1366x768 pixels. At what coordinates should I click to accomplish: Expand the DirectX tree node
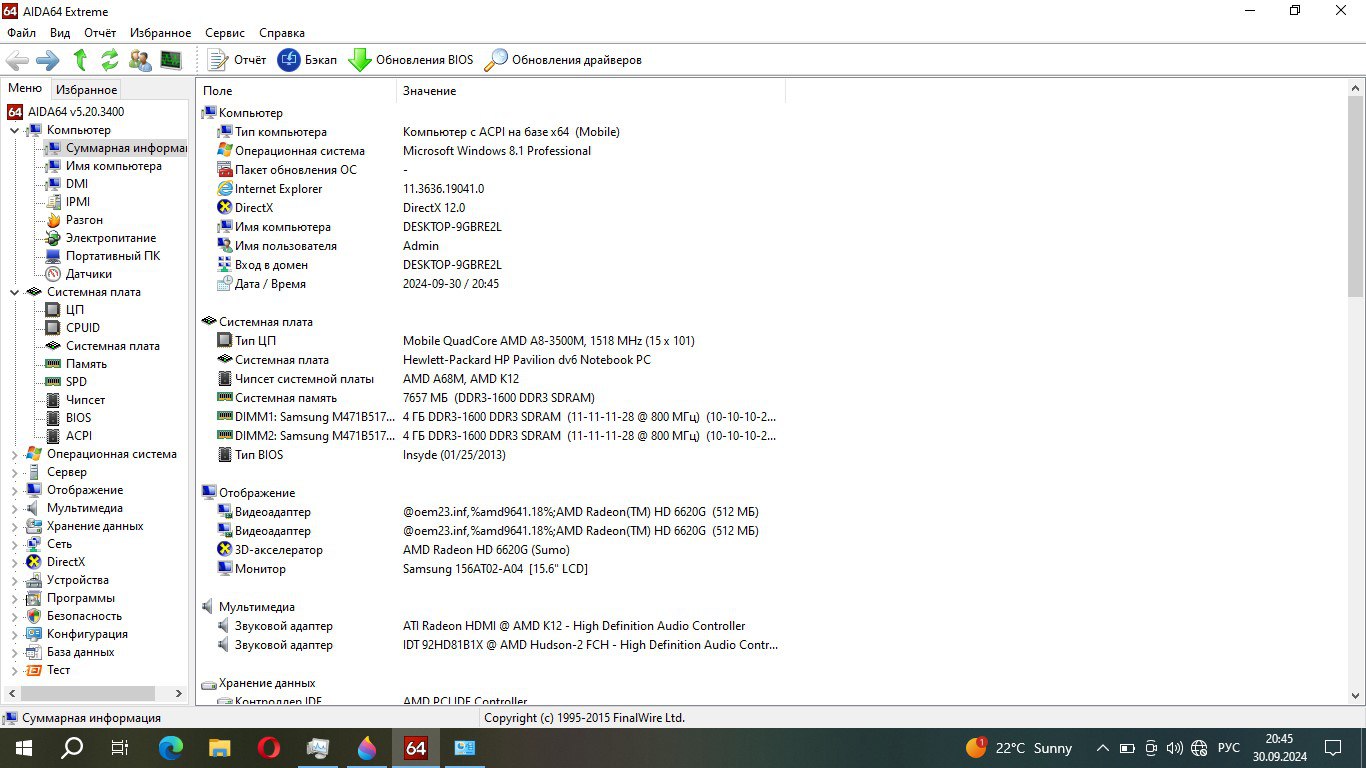click(x=14, y=562)
